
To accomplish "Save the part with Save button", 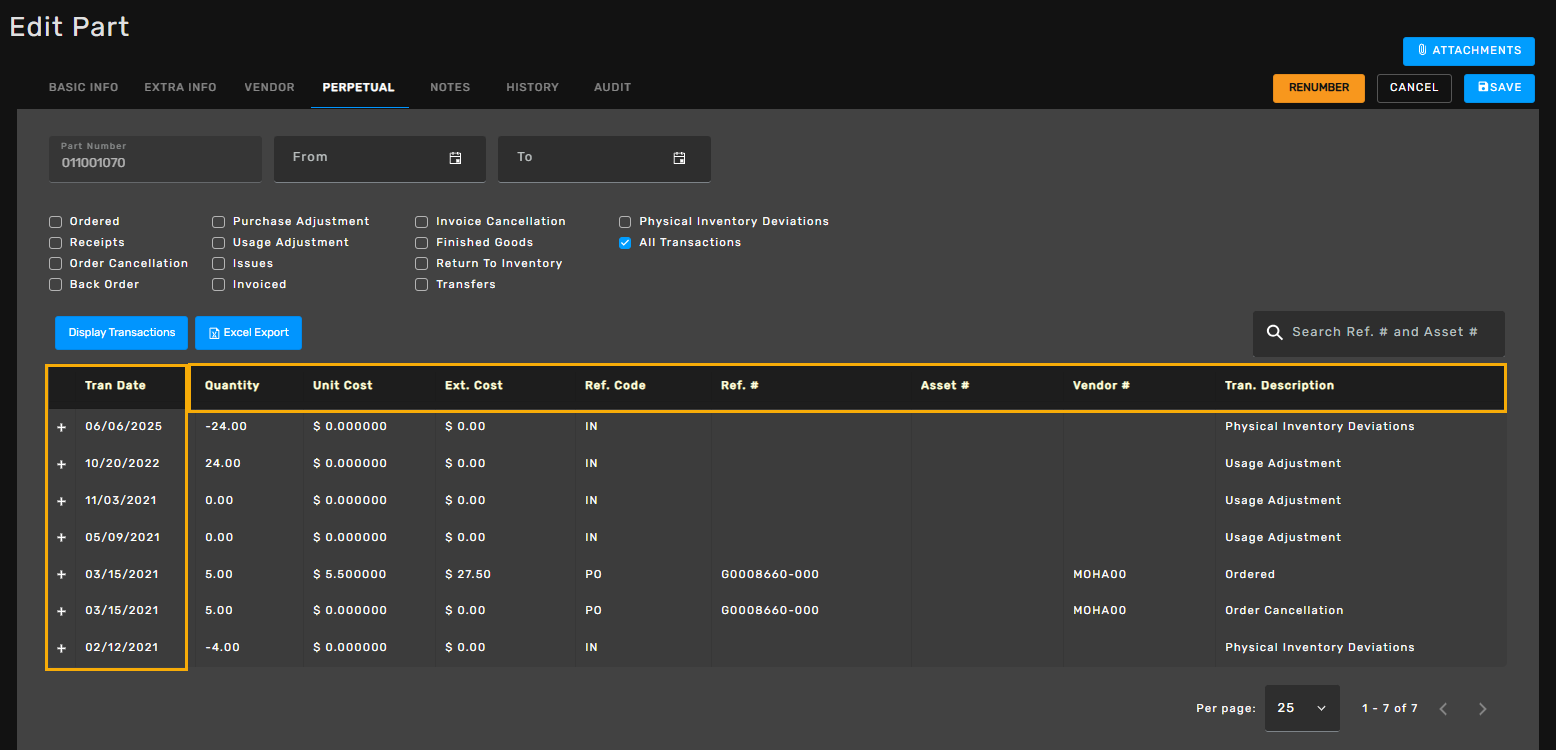I will click(x=1499, y=88).
